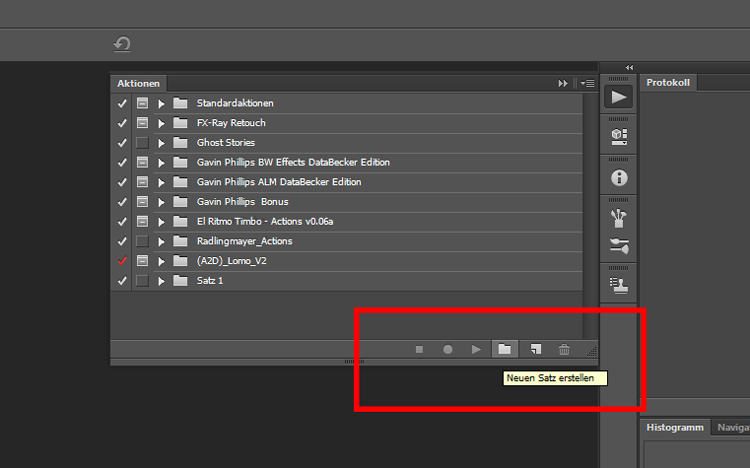This screenshot has height=468, width=750.
Task: Click the folder icon of Ghost Stories
Action: [180, 143]
